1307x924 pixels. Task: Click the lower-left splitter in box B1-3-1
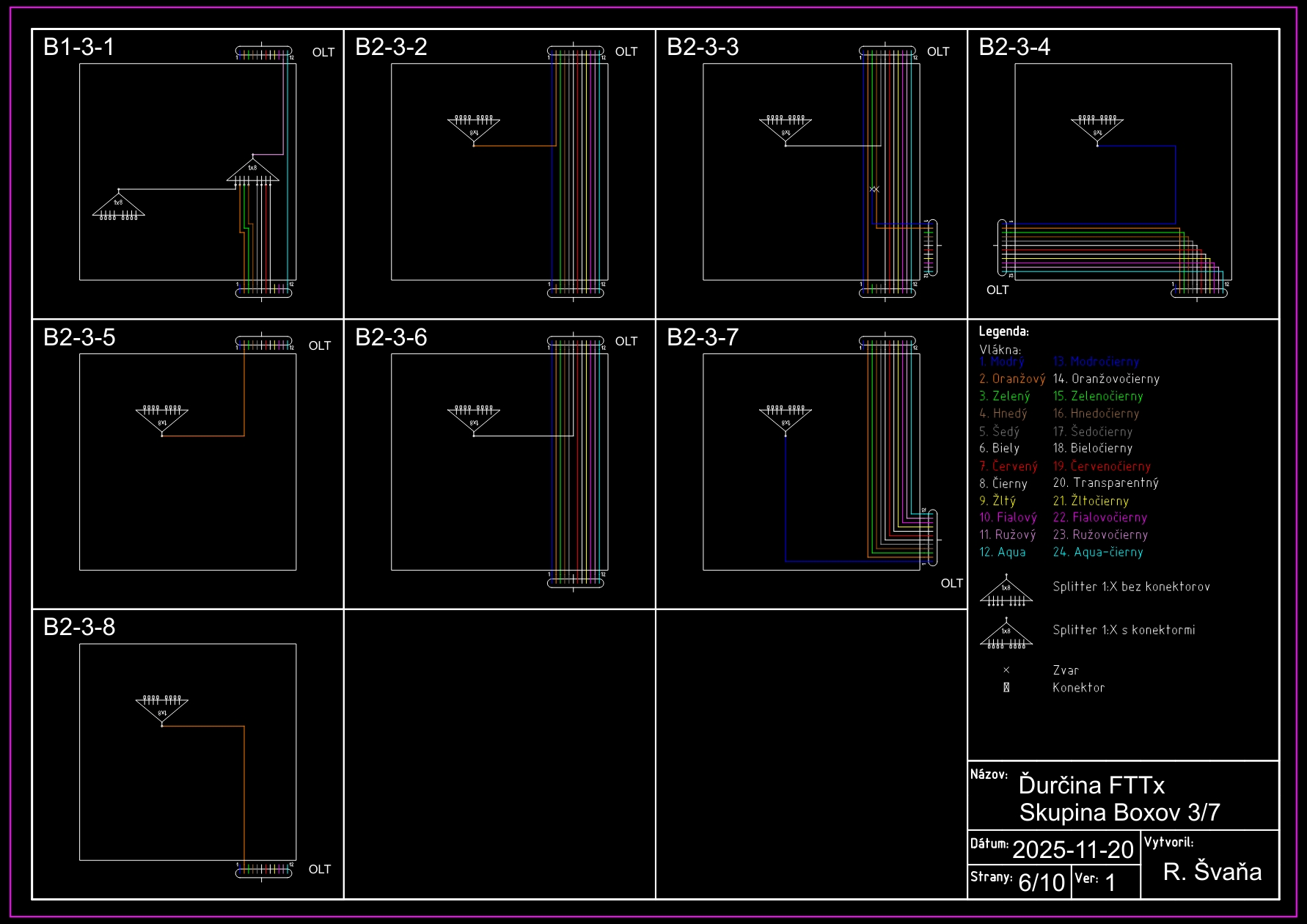(119, 205)
